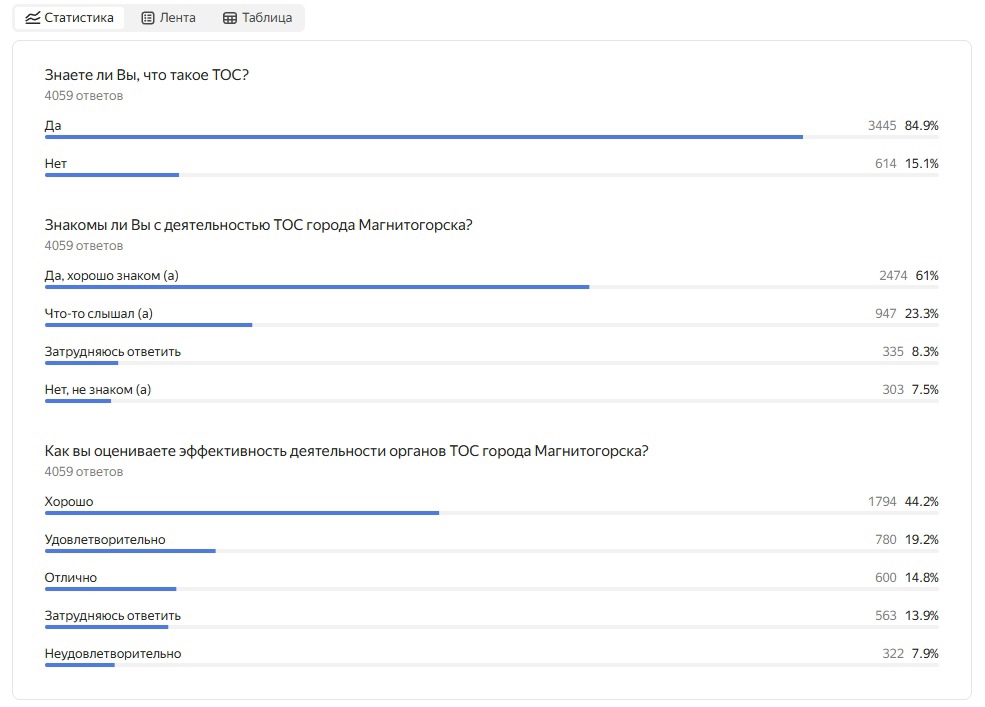Image resolution: width=985 pixels, height=707 pixels.
Task: Select the Статистика tab label
Action: click(79, 18)
